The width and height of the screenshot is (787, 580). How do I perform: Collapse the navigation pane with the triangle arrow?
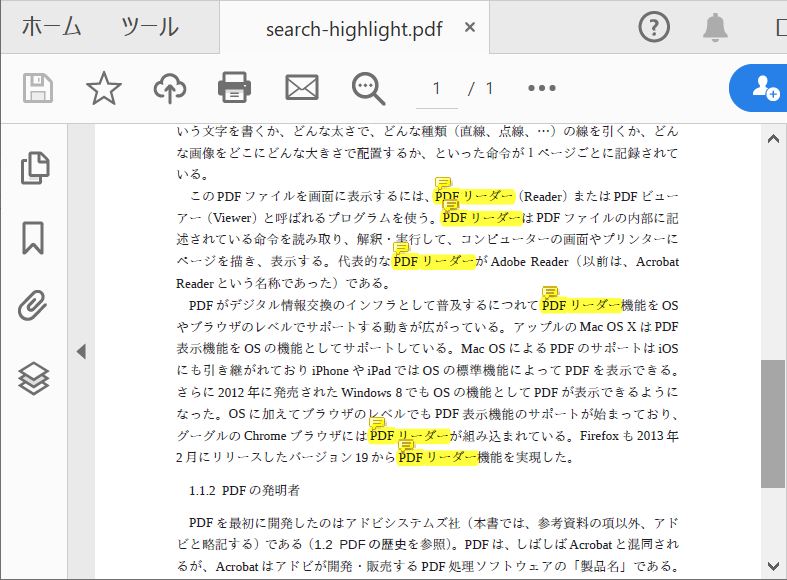81,351
